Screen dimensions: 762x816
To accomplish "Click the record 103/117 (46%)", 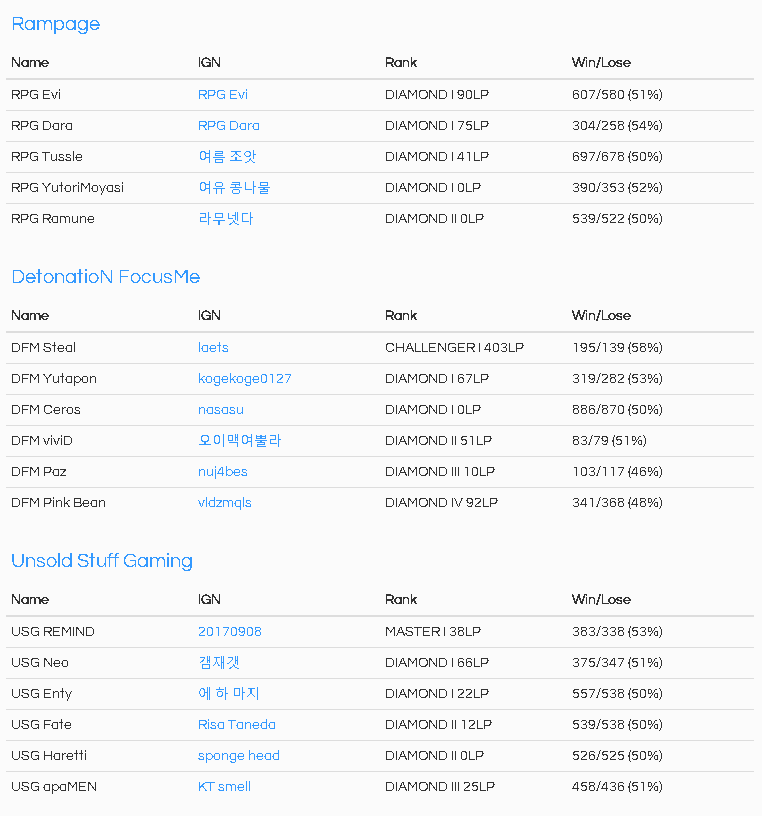I will click(x=617, y=472).
